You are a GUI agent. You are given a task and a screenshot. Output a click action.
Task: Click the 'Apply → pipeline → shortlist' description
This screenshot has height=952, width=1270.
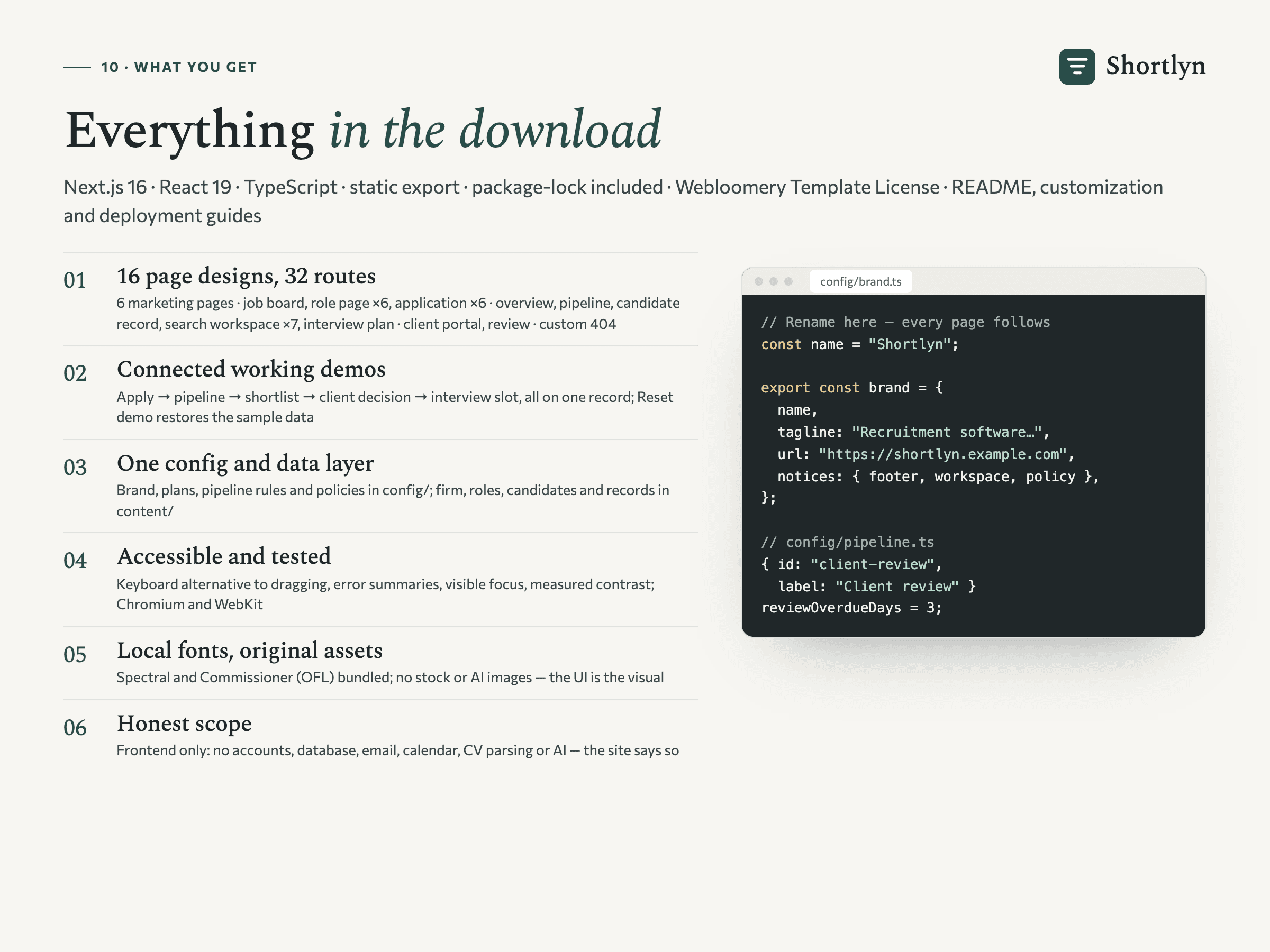pos(394,407)
